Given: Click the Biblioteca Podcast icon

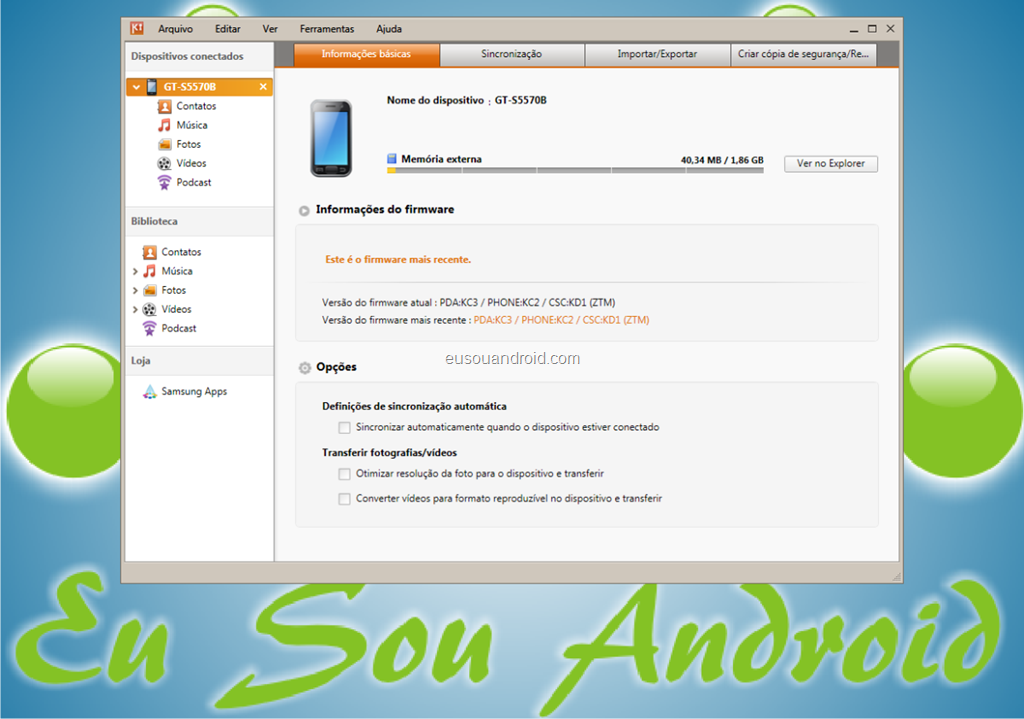Looking at the screenshot, I should pyautogui.click(x=150, y=328).
